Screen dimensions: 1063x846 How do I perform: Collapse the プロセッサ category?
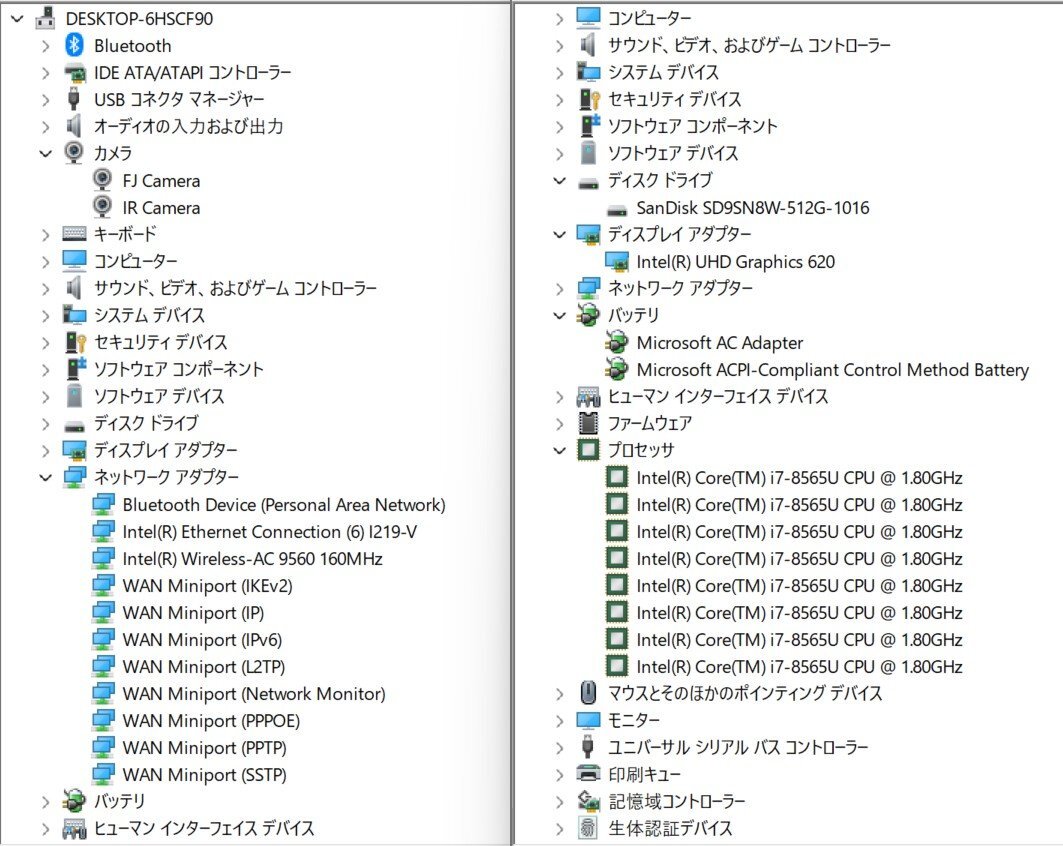coord(559,451)
